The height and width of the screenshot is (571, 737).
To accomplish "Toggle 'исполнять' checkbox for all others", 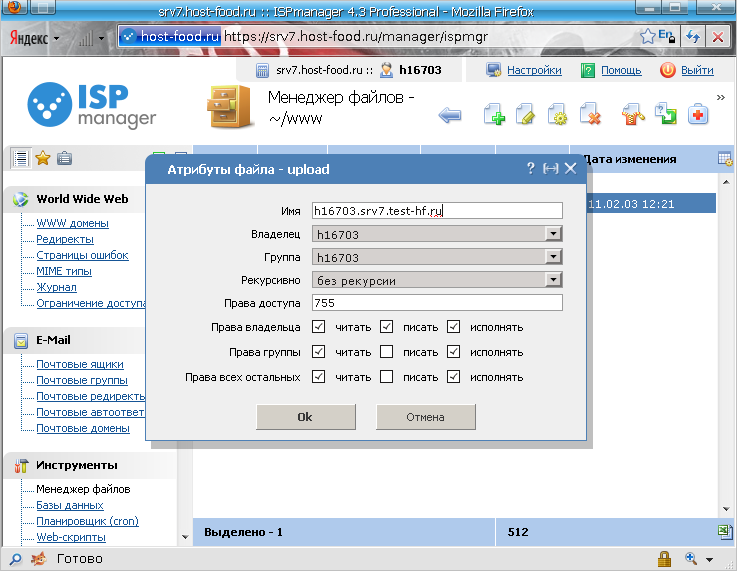I will pyautogui.click(x=454, y=377).
